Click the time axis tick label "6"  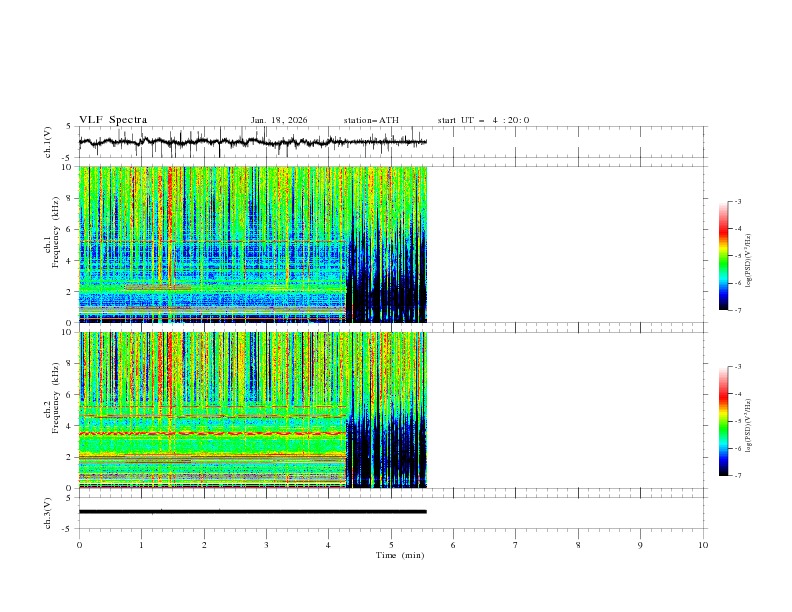tap(454, 545)
